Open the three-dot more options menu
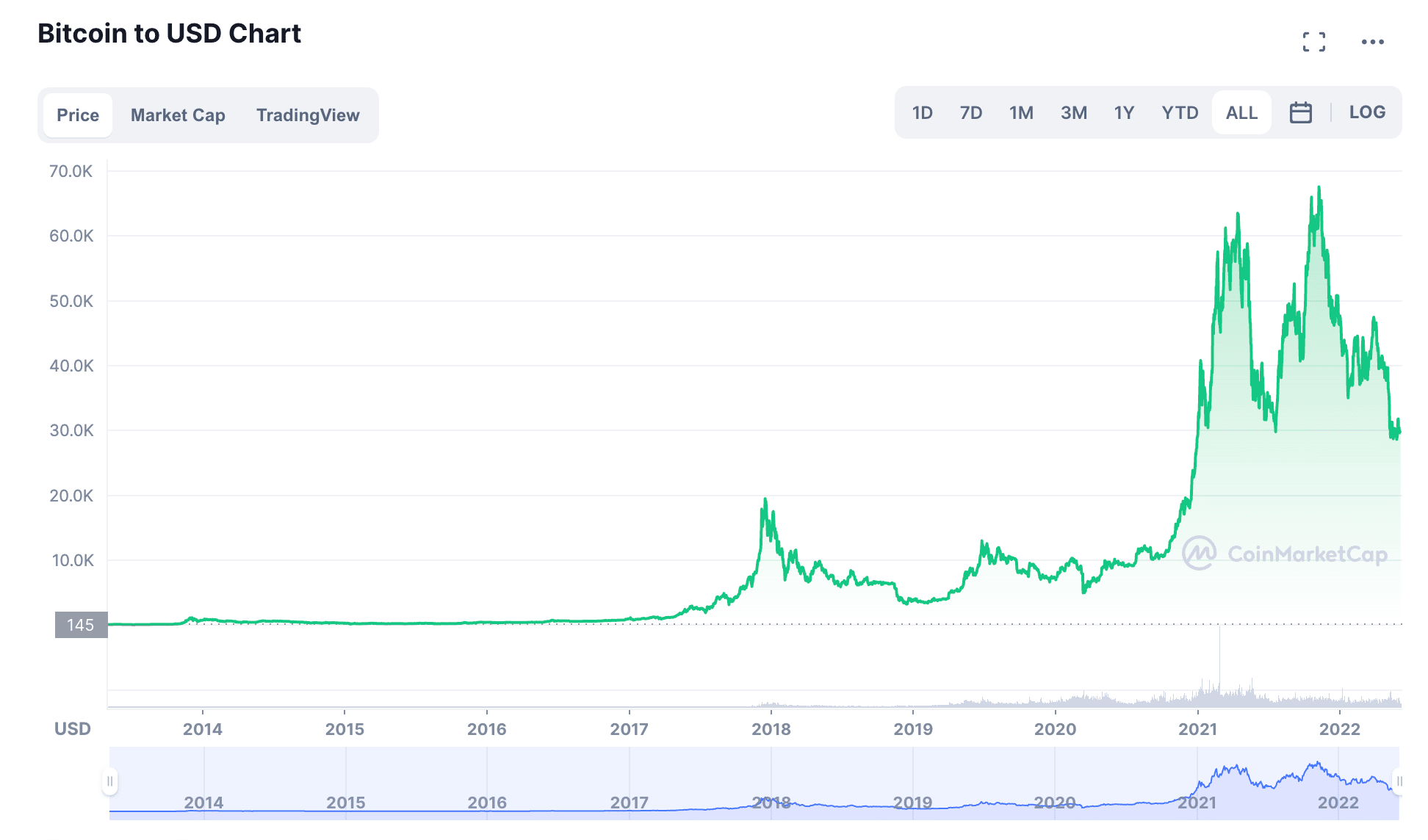The image size is (1428, 840). click(x=1372, y=42)
